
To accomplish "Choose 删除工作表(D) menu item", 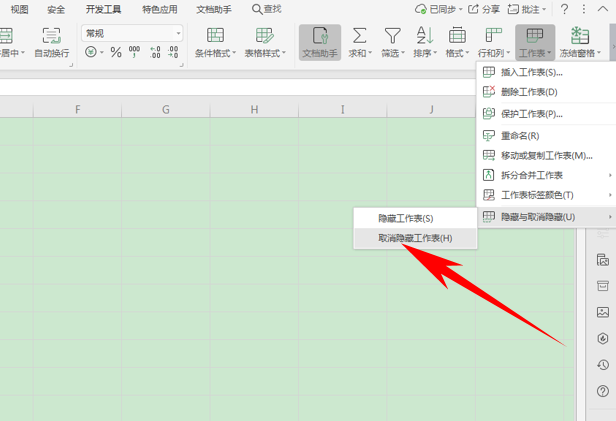I will click(546, 92).
